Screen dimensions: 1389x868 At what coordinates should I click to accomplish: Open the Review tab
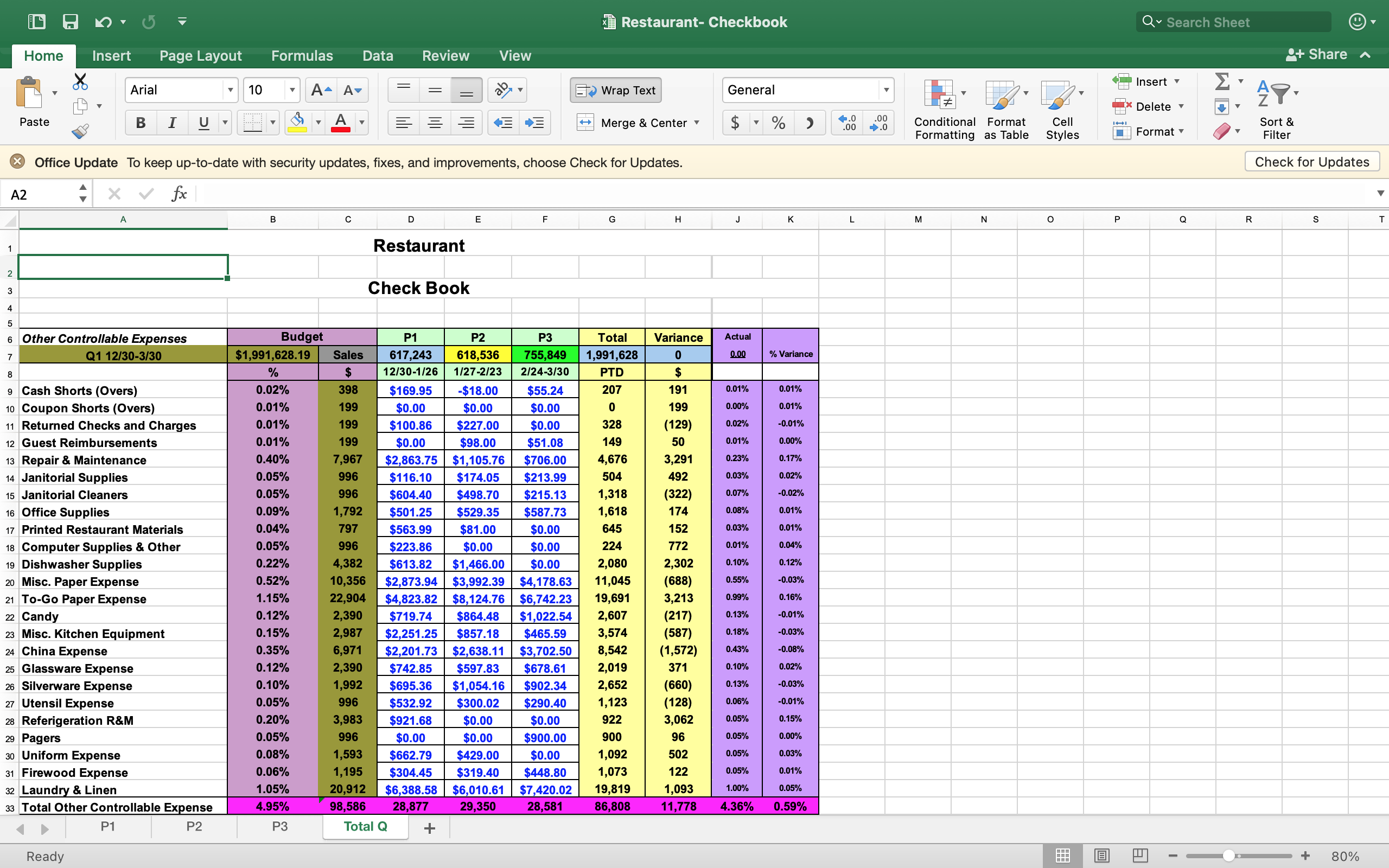pyautogui.click(x=445, y=56)
